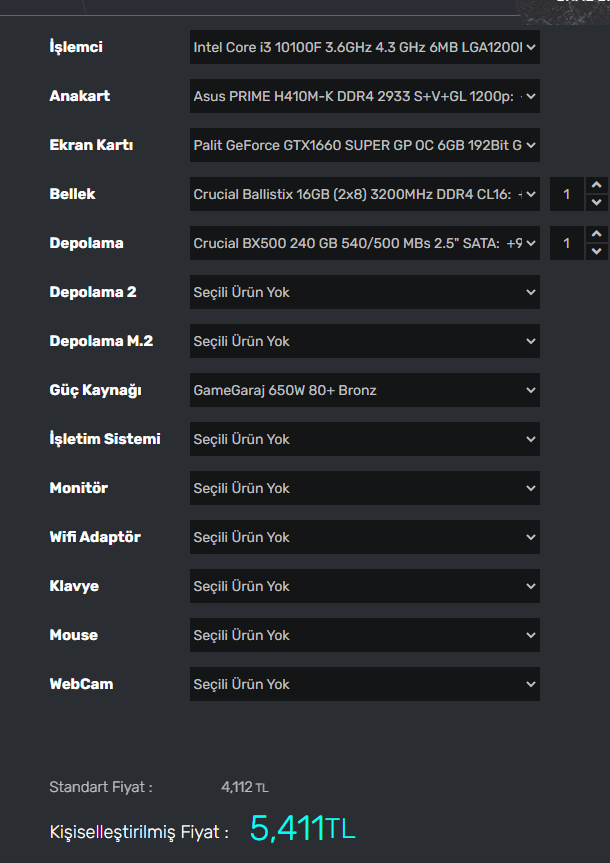Screen dimensions: 610x863
Task: Open the İşlemci processor dropdown
Action: coord(364,47)
